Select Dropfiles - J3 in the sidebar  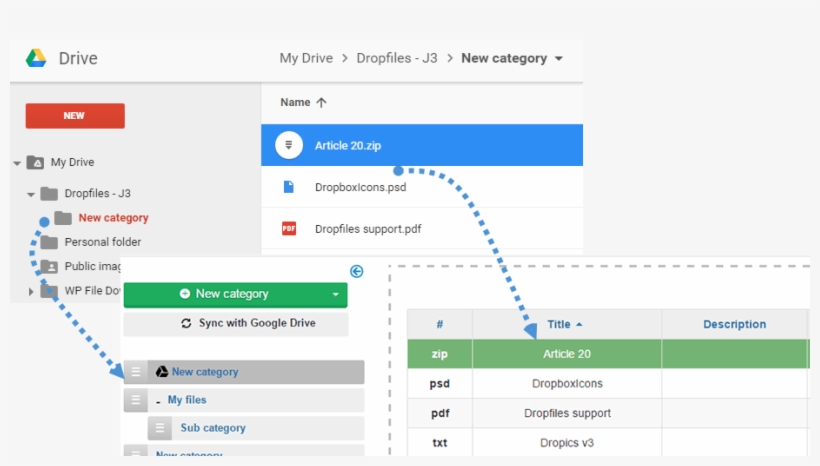point(97,194)
